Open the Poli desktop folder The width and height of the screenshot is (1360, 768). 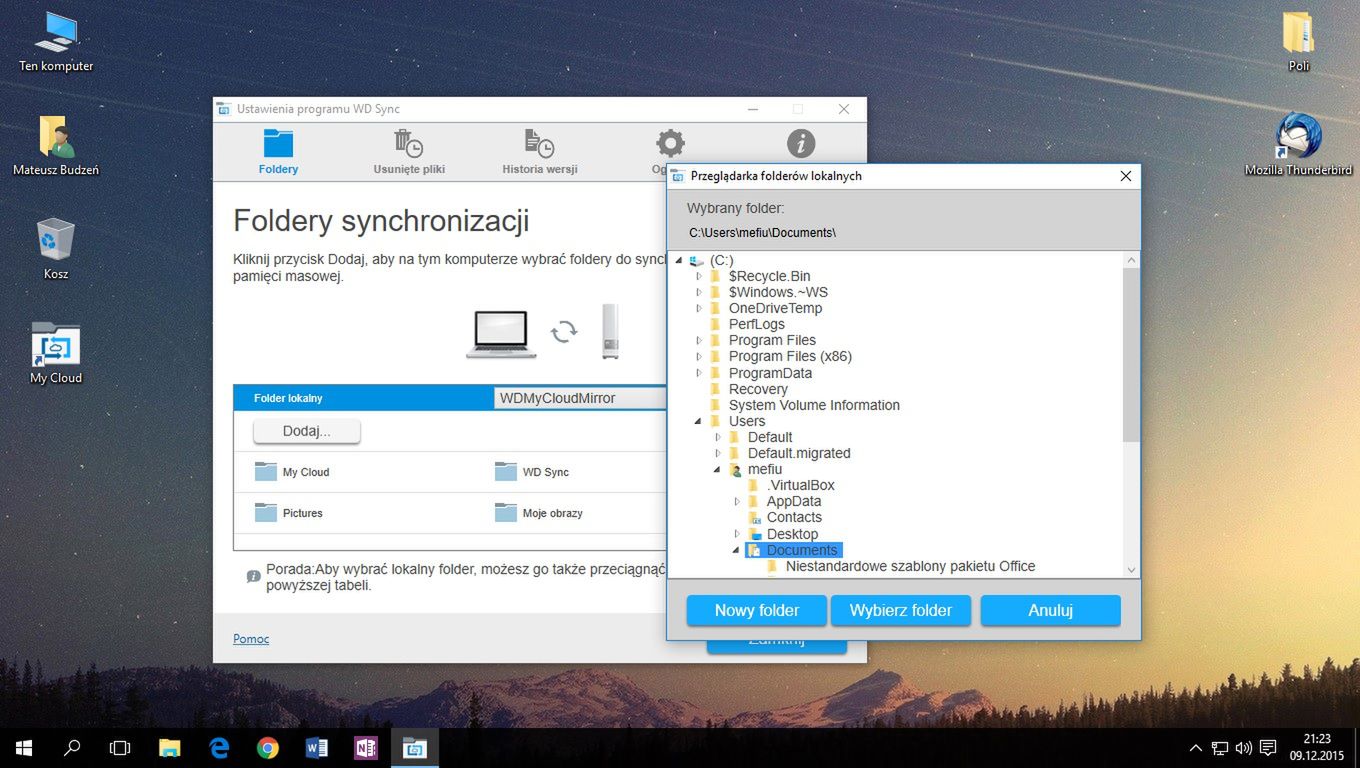(1298, 42)
